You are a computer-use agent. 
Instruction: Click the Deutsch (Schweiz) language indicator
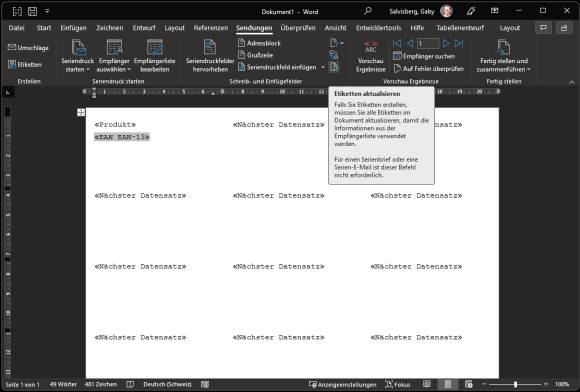point(167,385)
